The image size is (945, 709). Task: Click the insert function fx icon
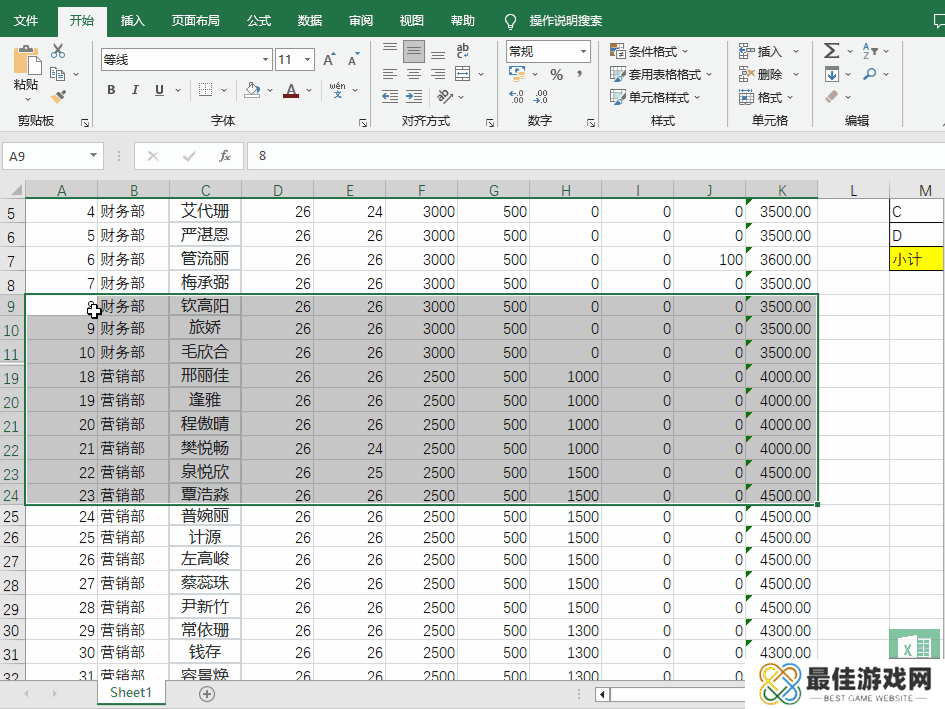click(x=225, y=156)
